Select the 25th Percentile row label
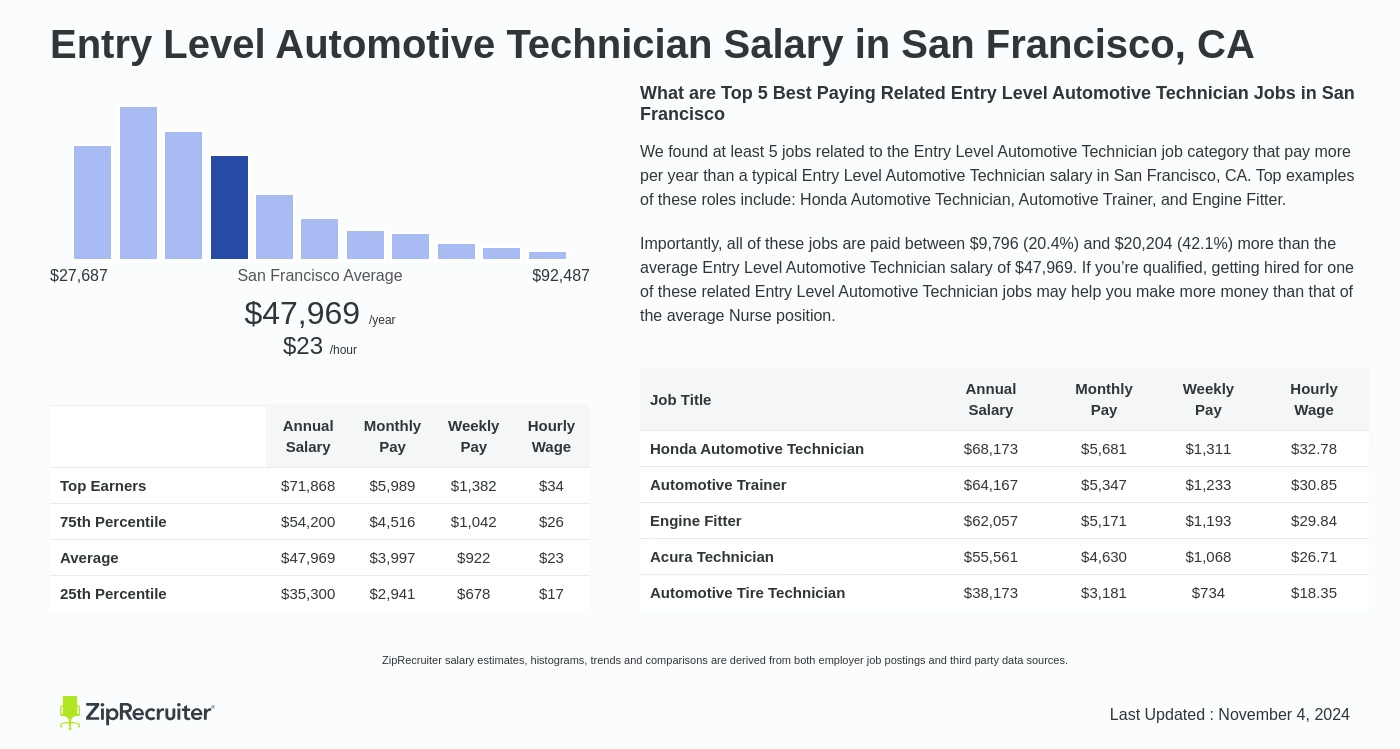This screenshot has height=749, width=1400. pyautogui.click(x=113, y=594)
